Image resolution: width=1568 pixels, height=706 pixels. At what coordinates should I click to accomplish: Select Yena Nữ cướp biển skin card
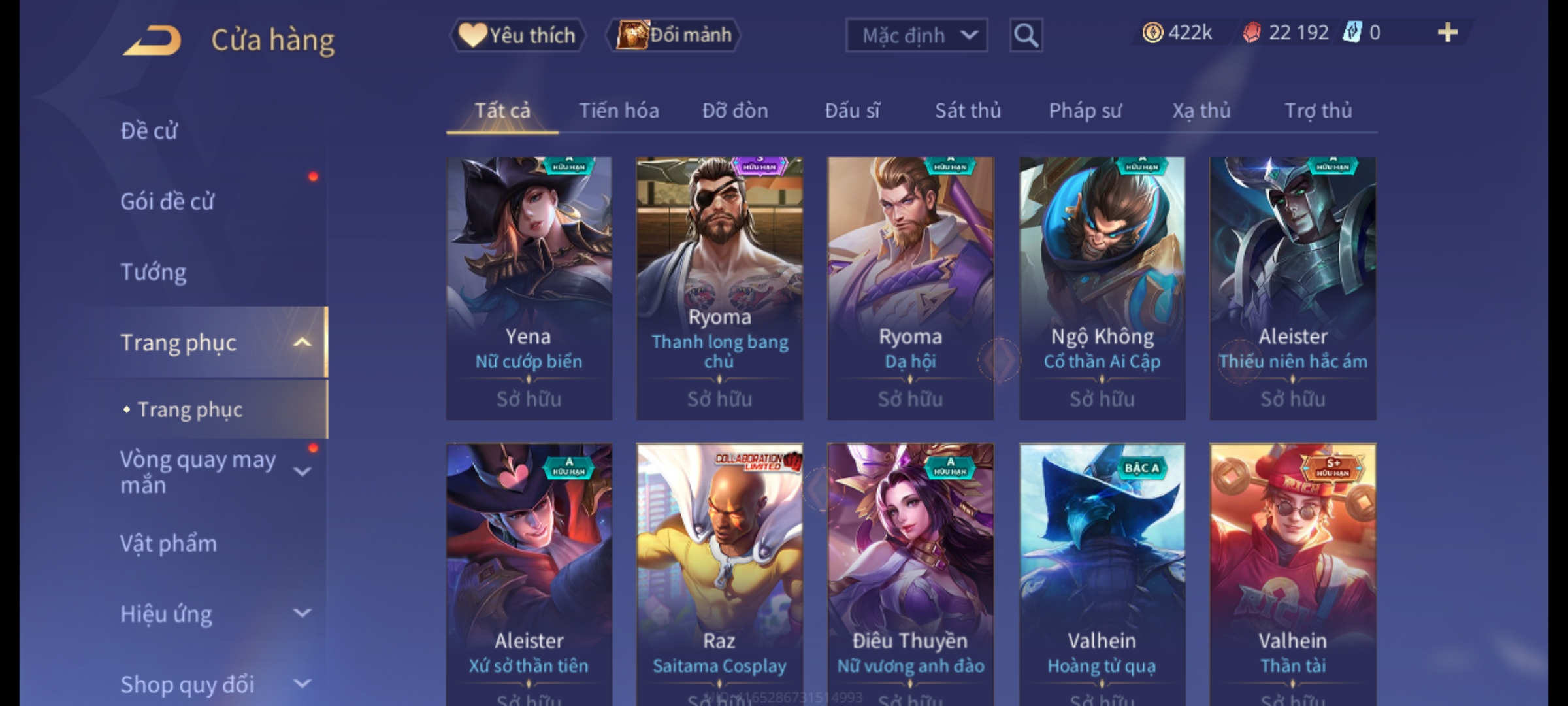click(529, 288)
